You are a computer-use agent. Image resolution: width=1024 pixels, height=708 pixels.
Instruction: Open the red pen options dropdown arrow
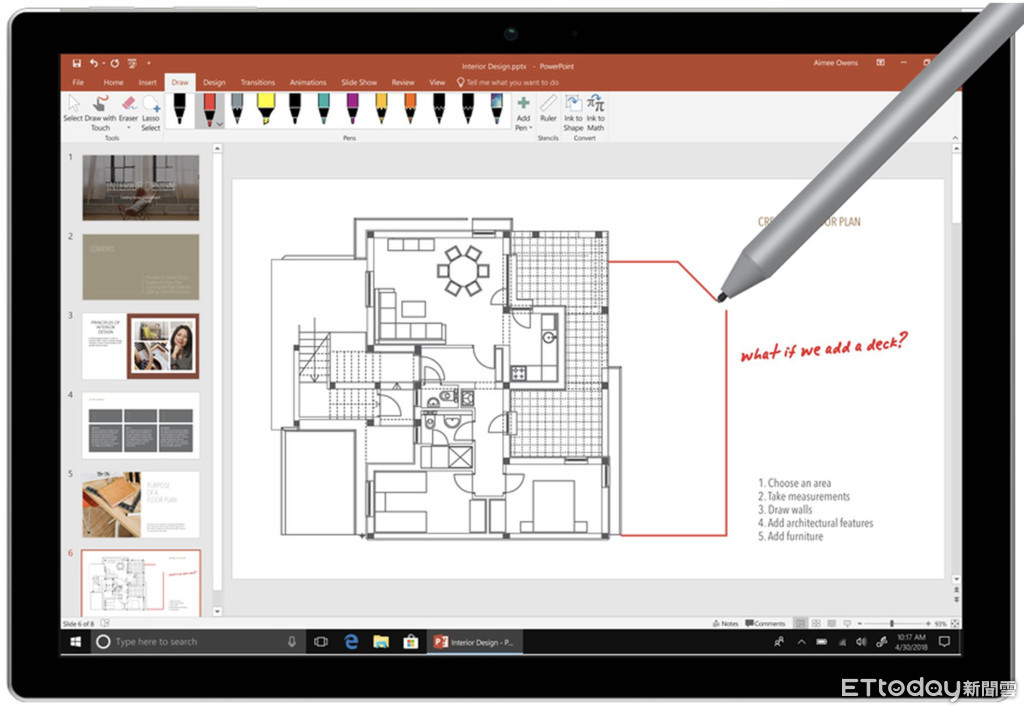(x=220, y=123)
